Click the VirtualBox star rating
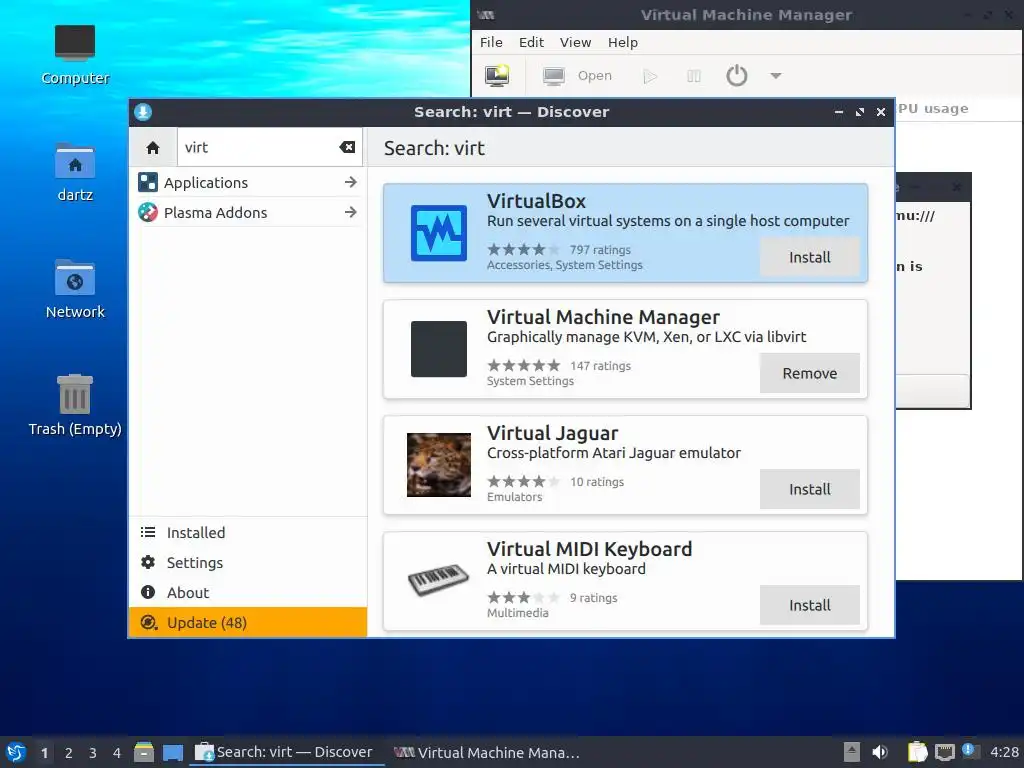1024x768 pixels. 524,249
